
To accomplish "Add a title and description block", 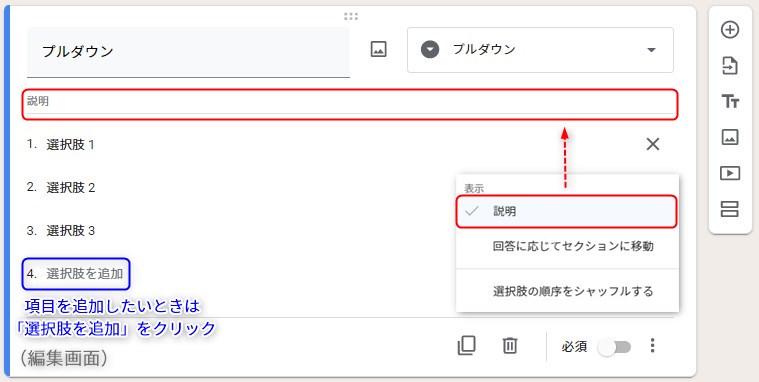I will tap(730, 101).
